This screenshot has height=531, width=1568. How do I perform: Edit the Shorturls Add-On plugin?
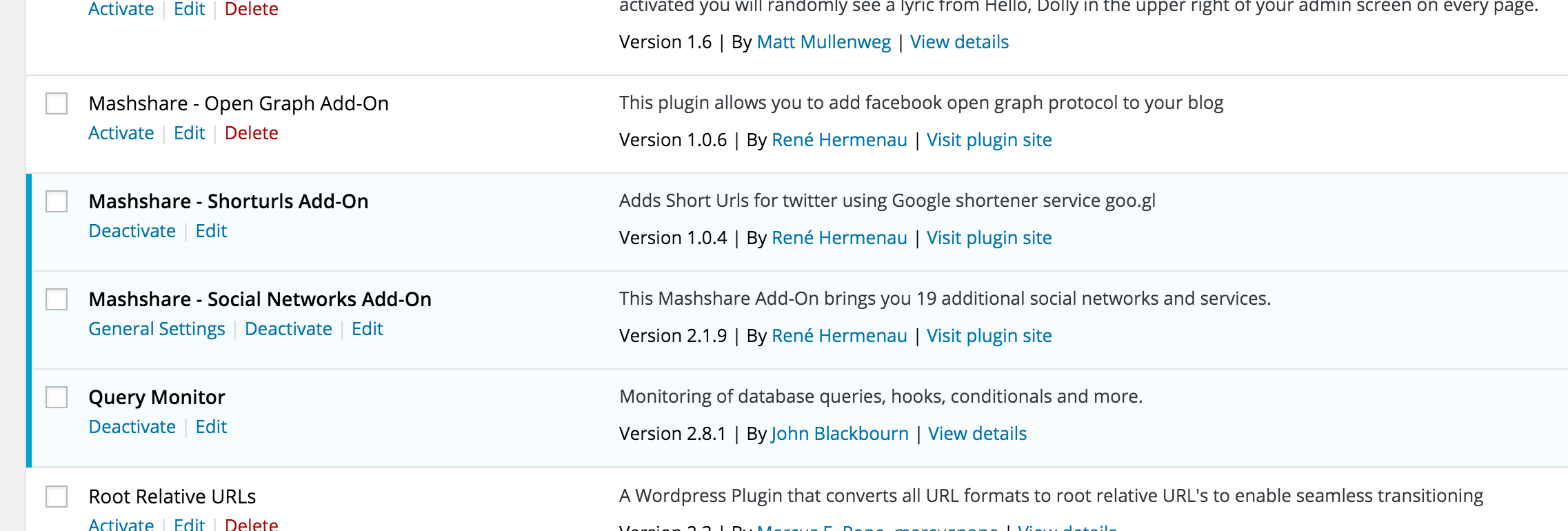tap(211, 231)
